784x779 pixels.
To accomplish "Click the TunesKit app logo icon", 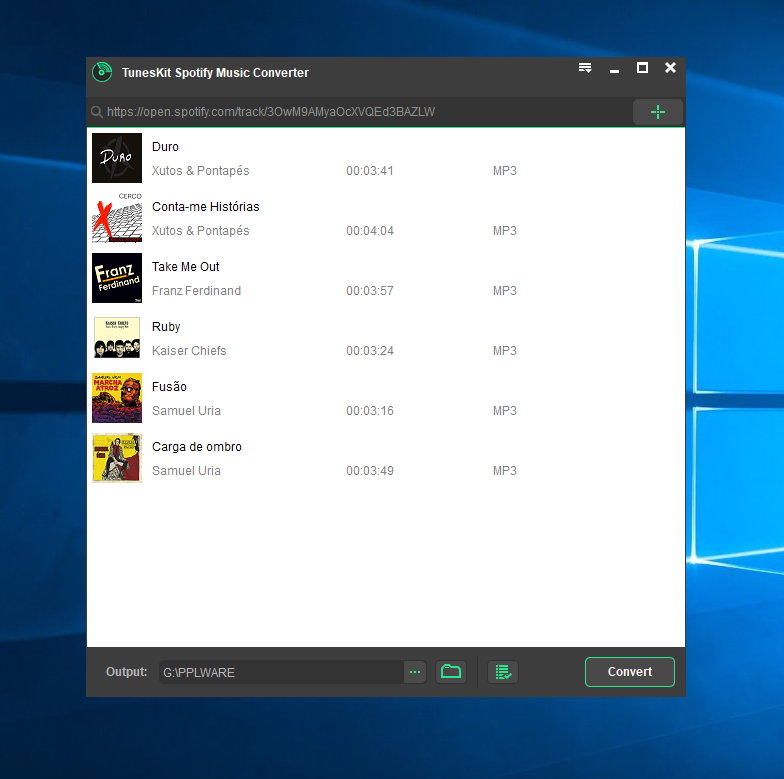I will point(101,72).
